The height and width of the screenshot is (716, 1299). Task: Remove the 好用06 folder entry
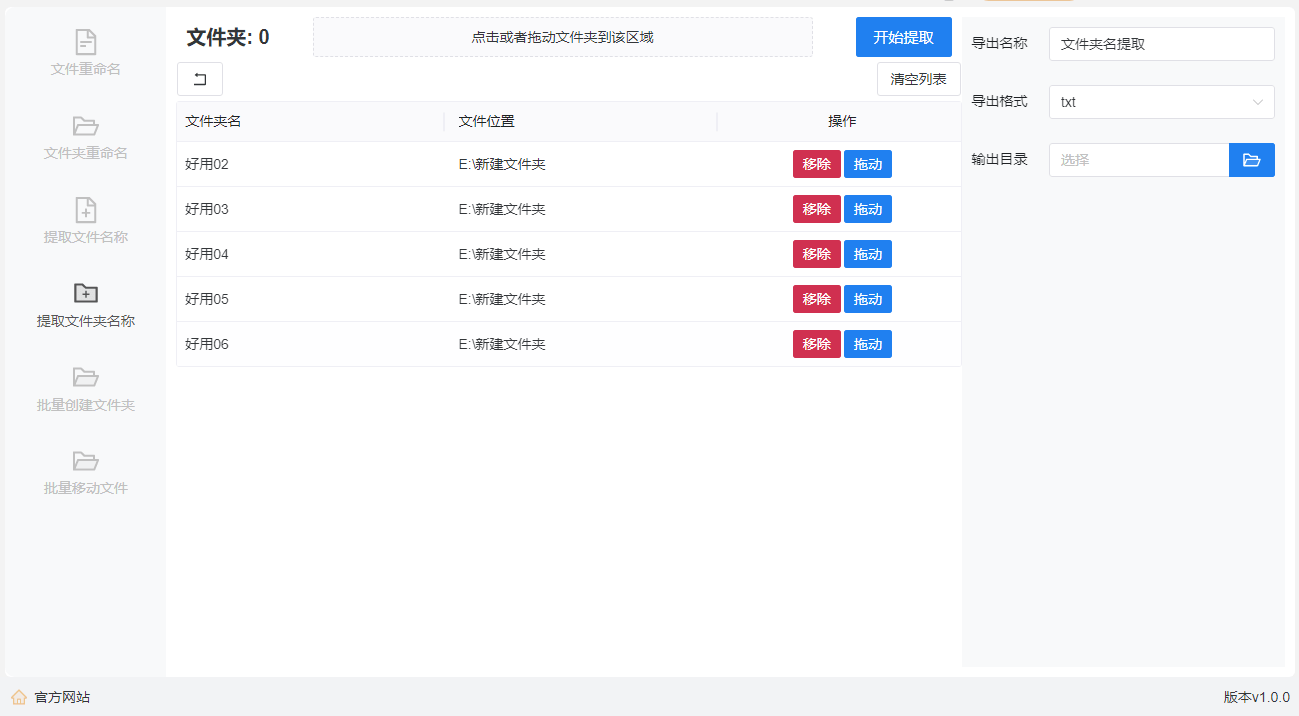pyautogui.click(x=816, y=344)
